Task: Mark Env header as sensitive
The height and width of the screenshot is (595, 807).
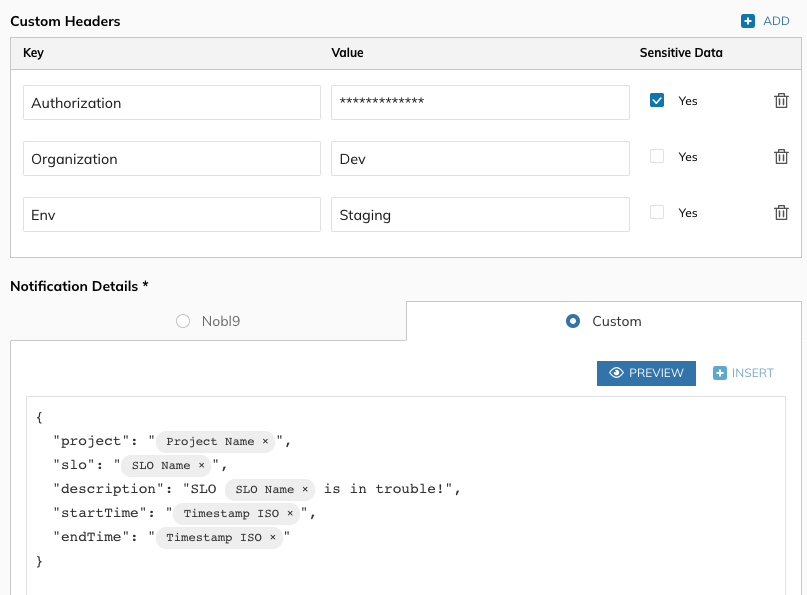Action: [657, 213]
